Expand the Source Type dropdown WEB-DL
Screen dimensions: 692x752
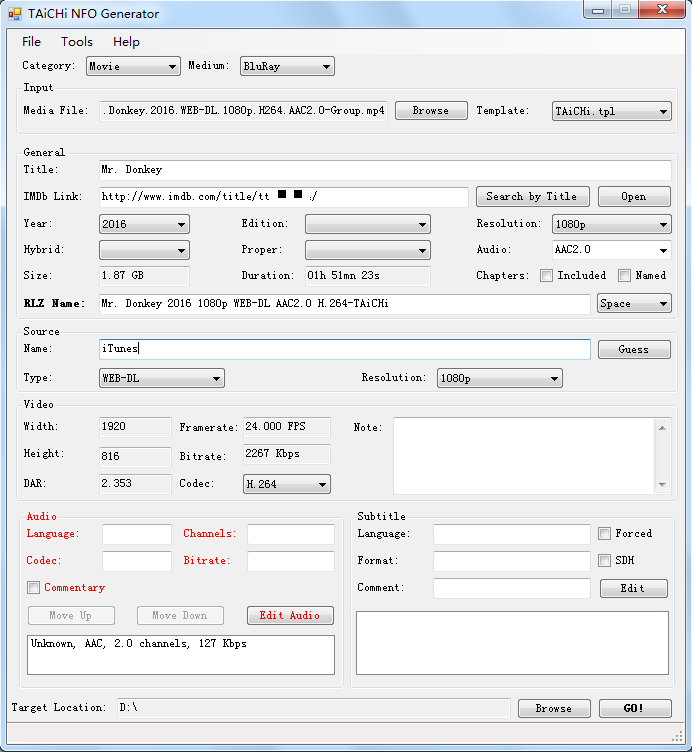coord(162,378)
